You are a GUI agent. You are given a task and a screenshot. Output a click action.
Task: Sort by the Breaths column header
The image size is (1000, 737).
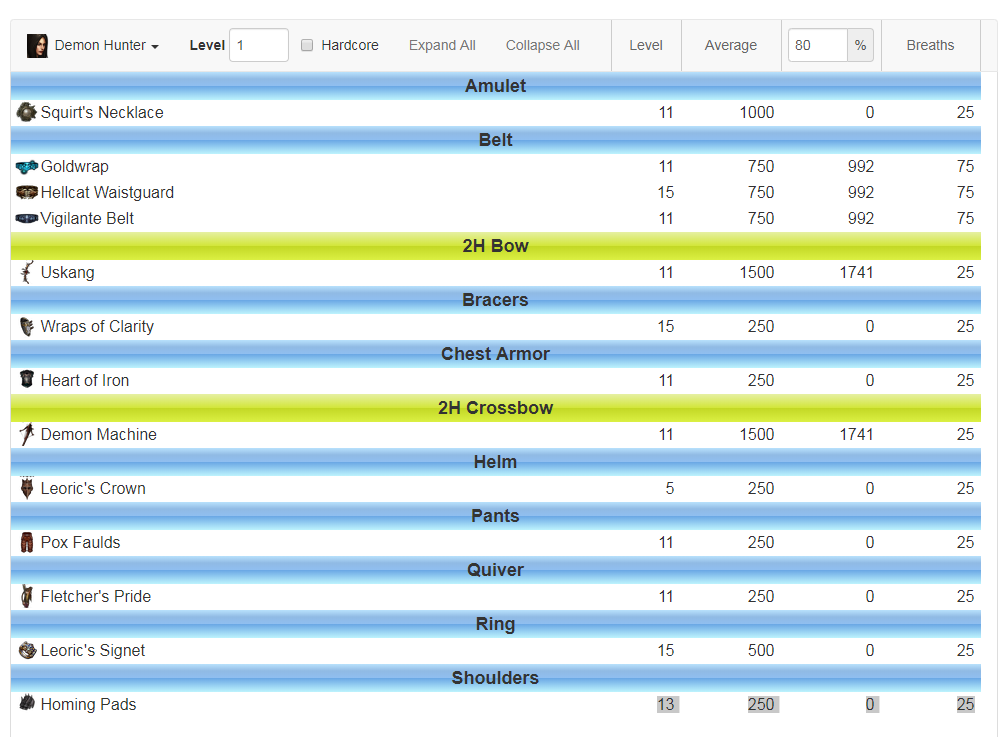tap(930, 45)
